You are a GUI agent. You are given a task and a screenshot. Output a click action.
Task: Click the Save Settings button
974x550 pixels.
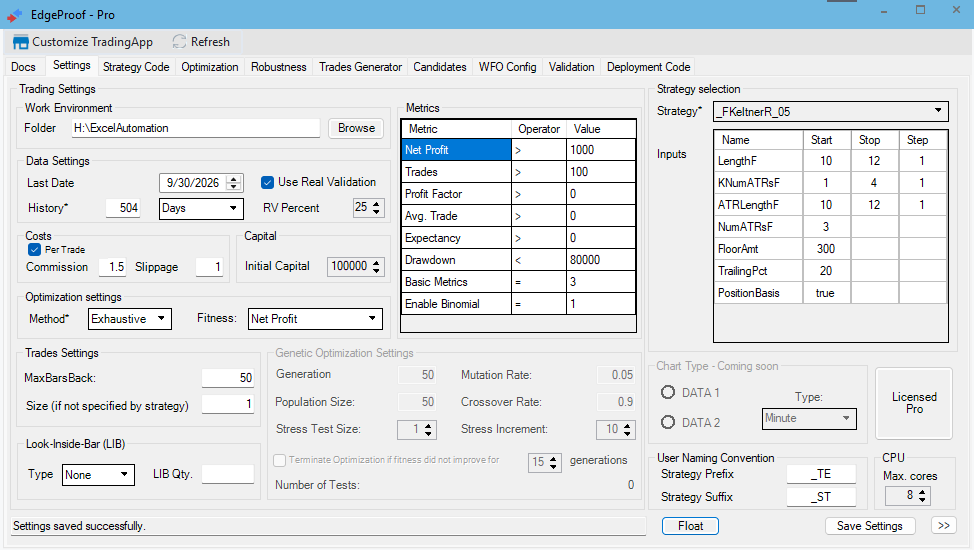870,526
